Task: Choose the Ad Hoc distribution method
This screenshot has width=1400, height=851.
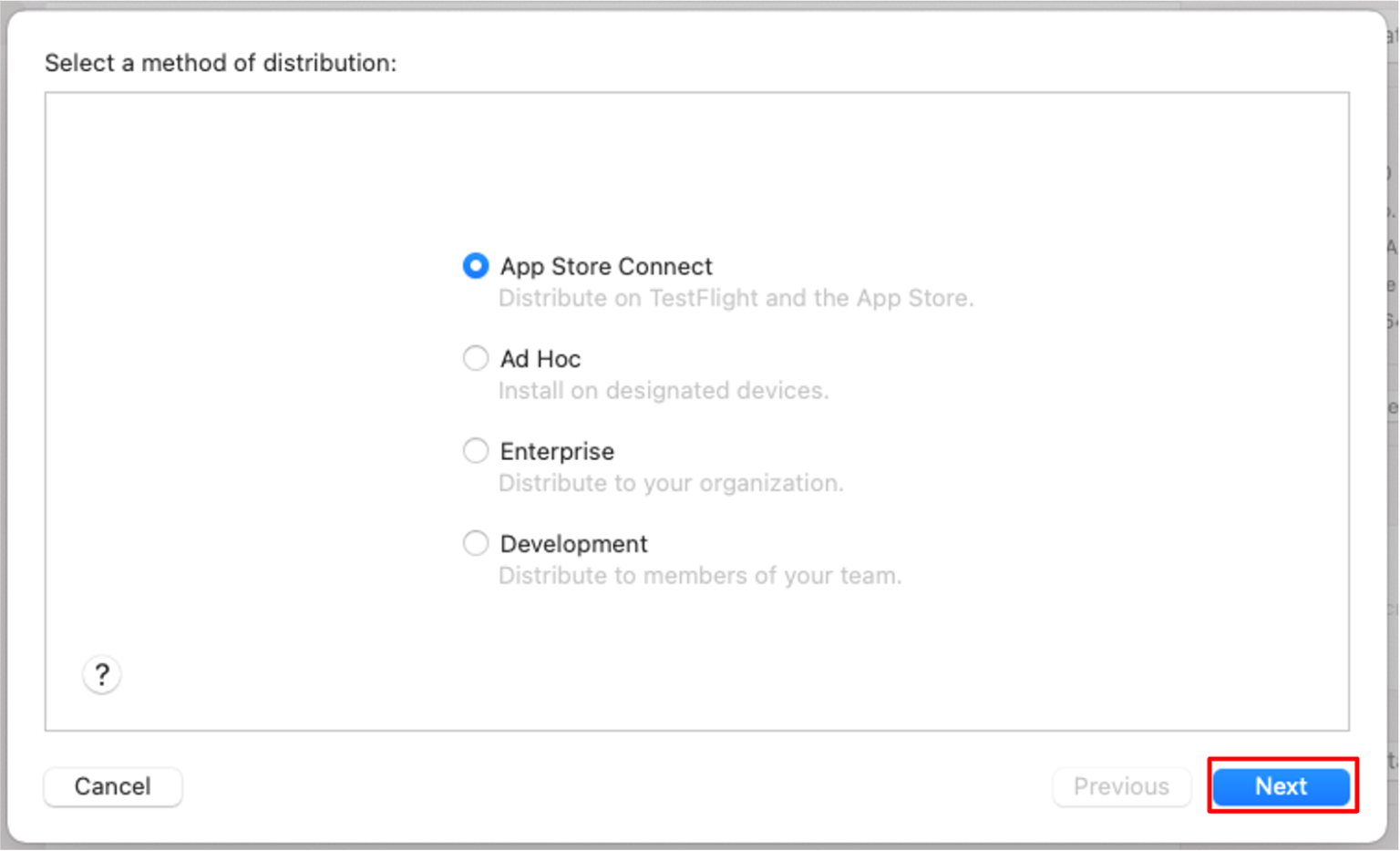Action: [475, 358]
